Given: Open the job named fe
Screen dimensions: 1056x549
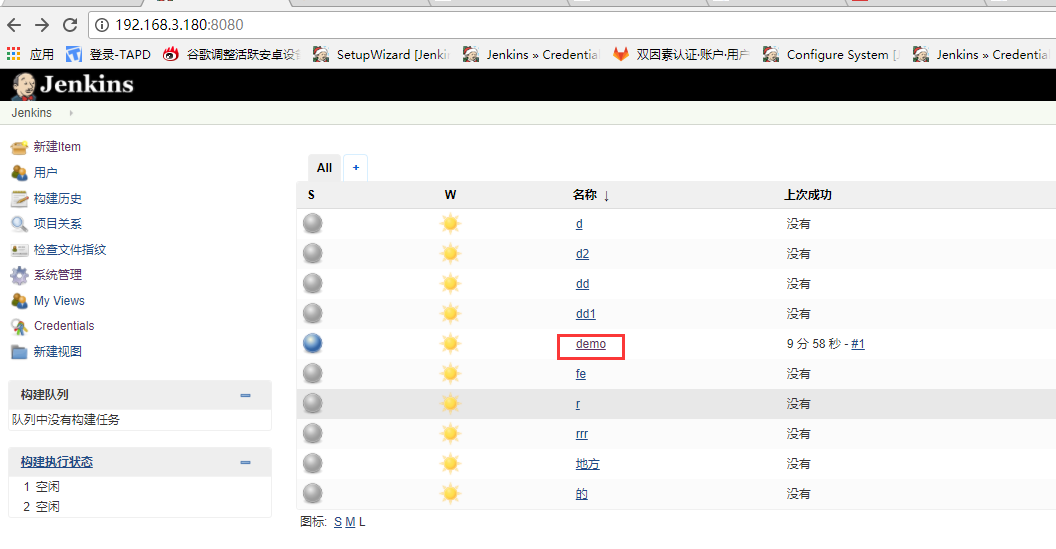Looking at the screenshot, I should [x=581, y=374].
